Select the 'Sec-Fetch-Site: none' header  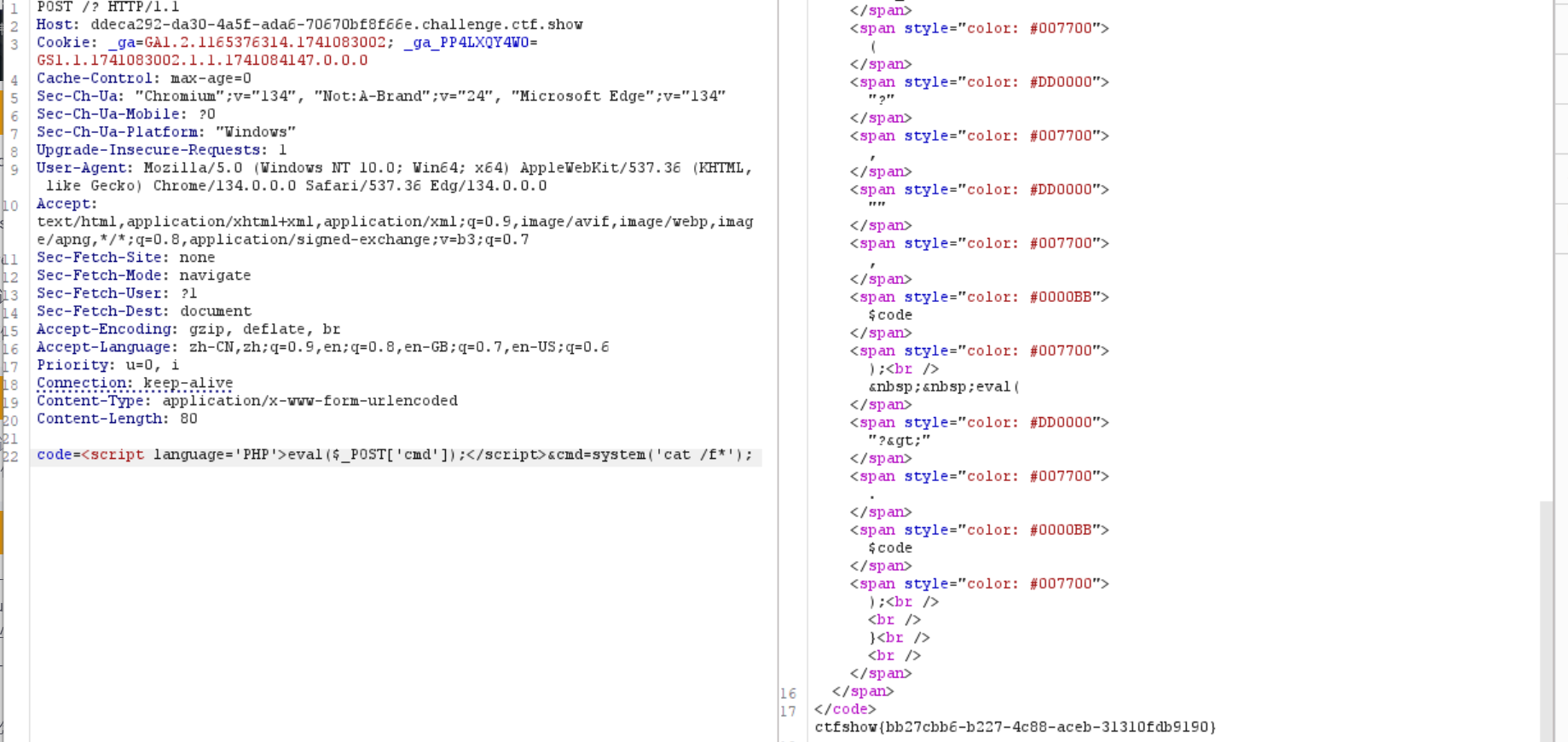[x=126, y=258]
